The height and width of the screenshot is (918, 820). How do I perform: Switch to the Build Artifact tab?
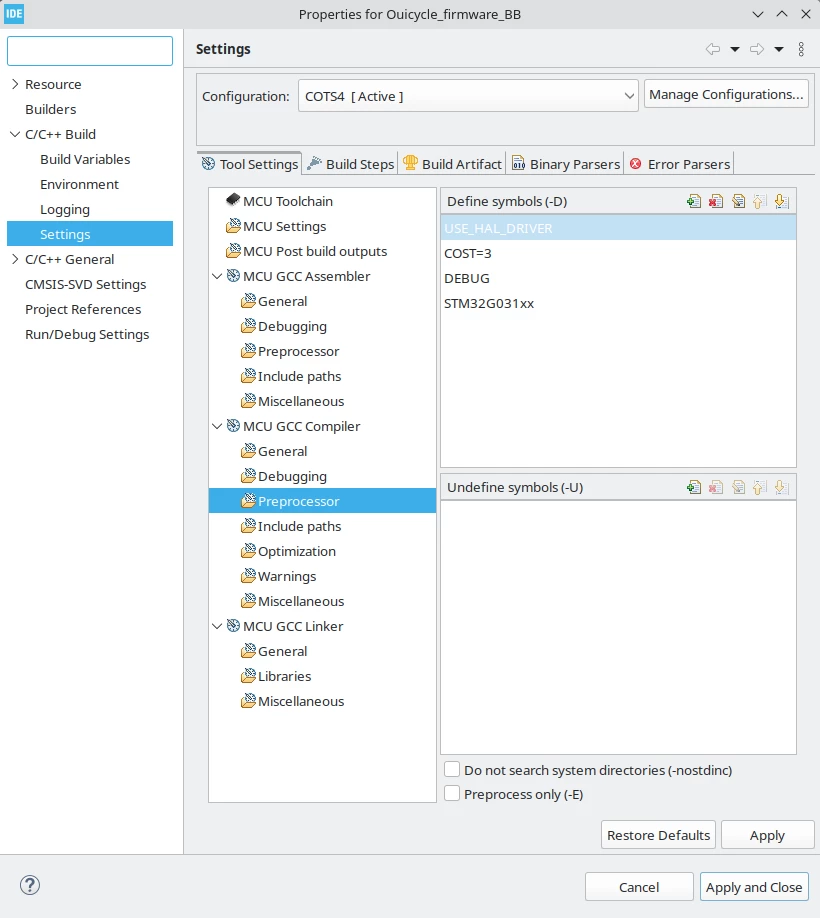(x=452, y=164)
